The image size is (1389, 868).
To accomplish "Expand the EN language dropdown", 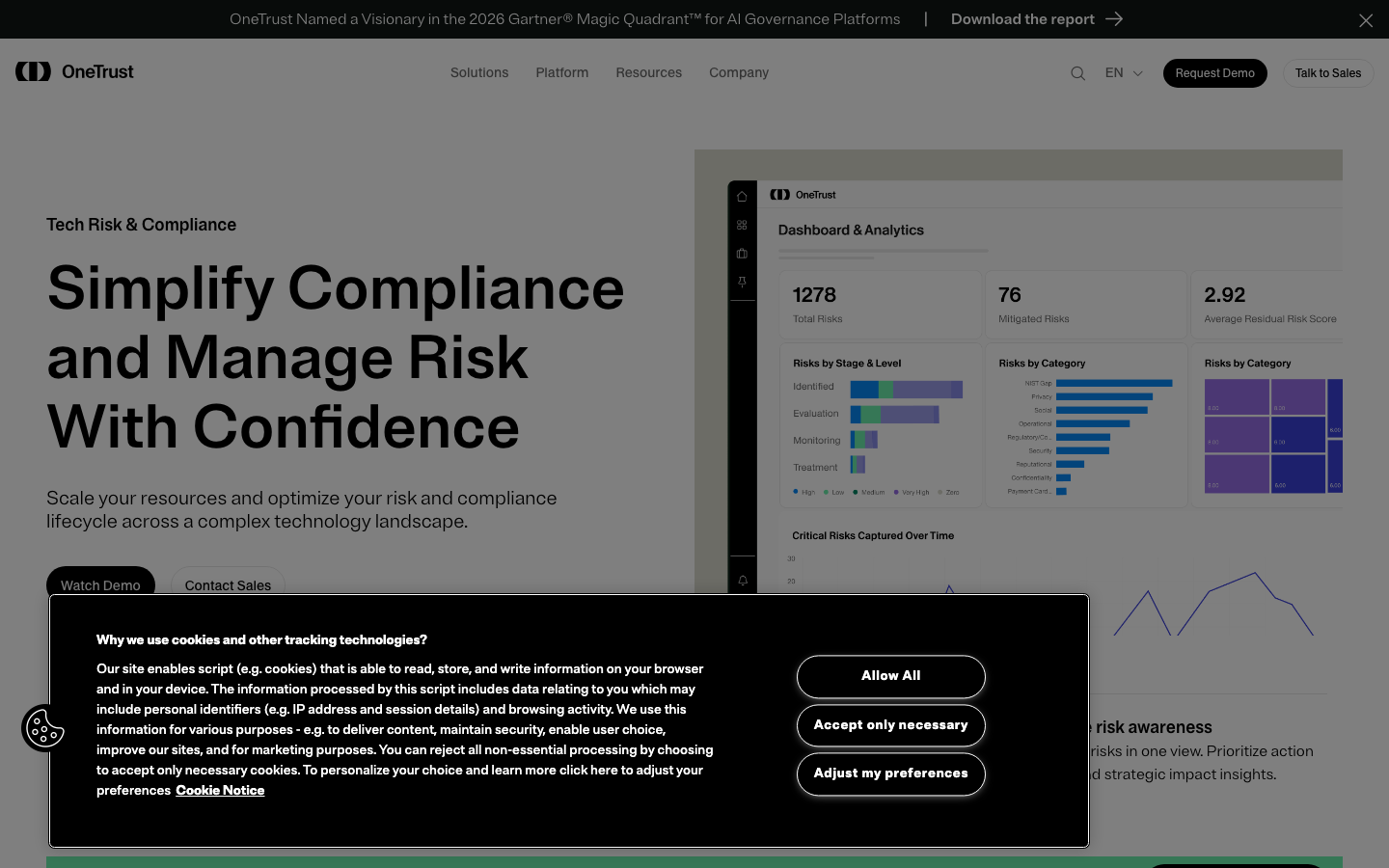I will pyautogui.click(x=1124, y=73).
